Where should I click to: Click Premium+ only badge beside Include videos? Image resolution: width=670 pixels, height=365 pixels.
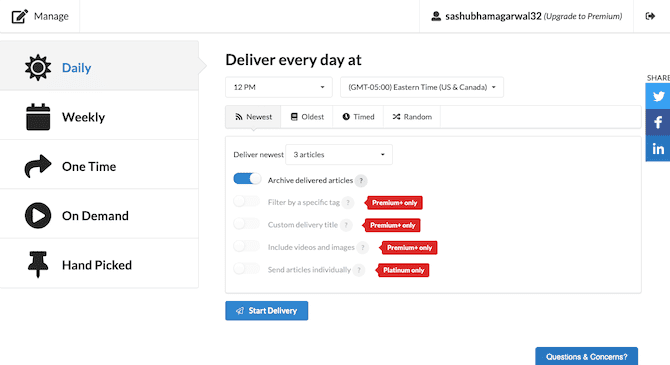409,247
